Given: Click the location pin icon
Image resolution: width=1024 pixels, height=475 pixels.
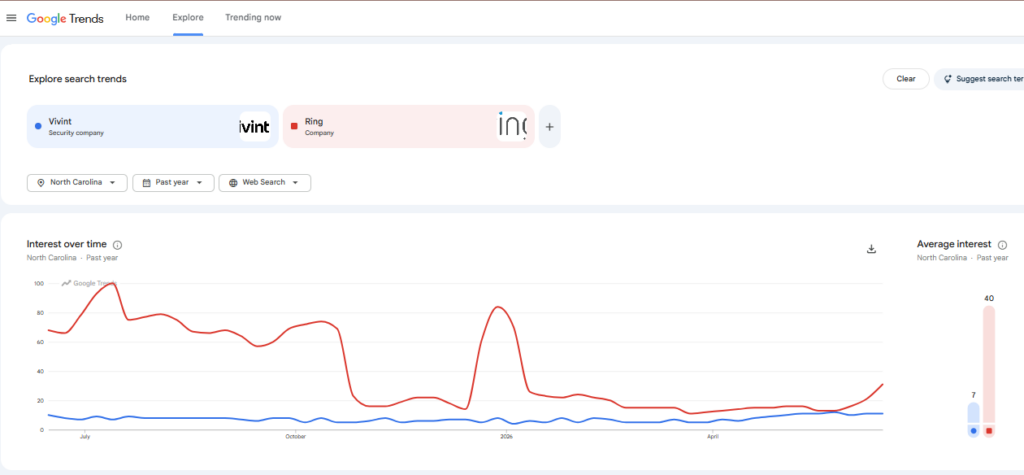Looking at the screenshot, I should [x=40, y=183].
